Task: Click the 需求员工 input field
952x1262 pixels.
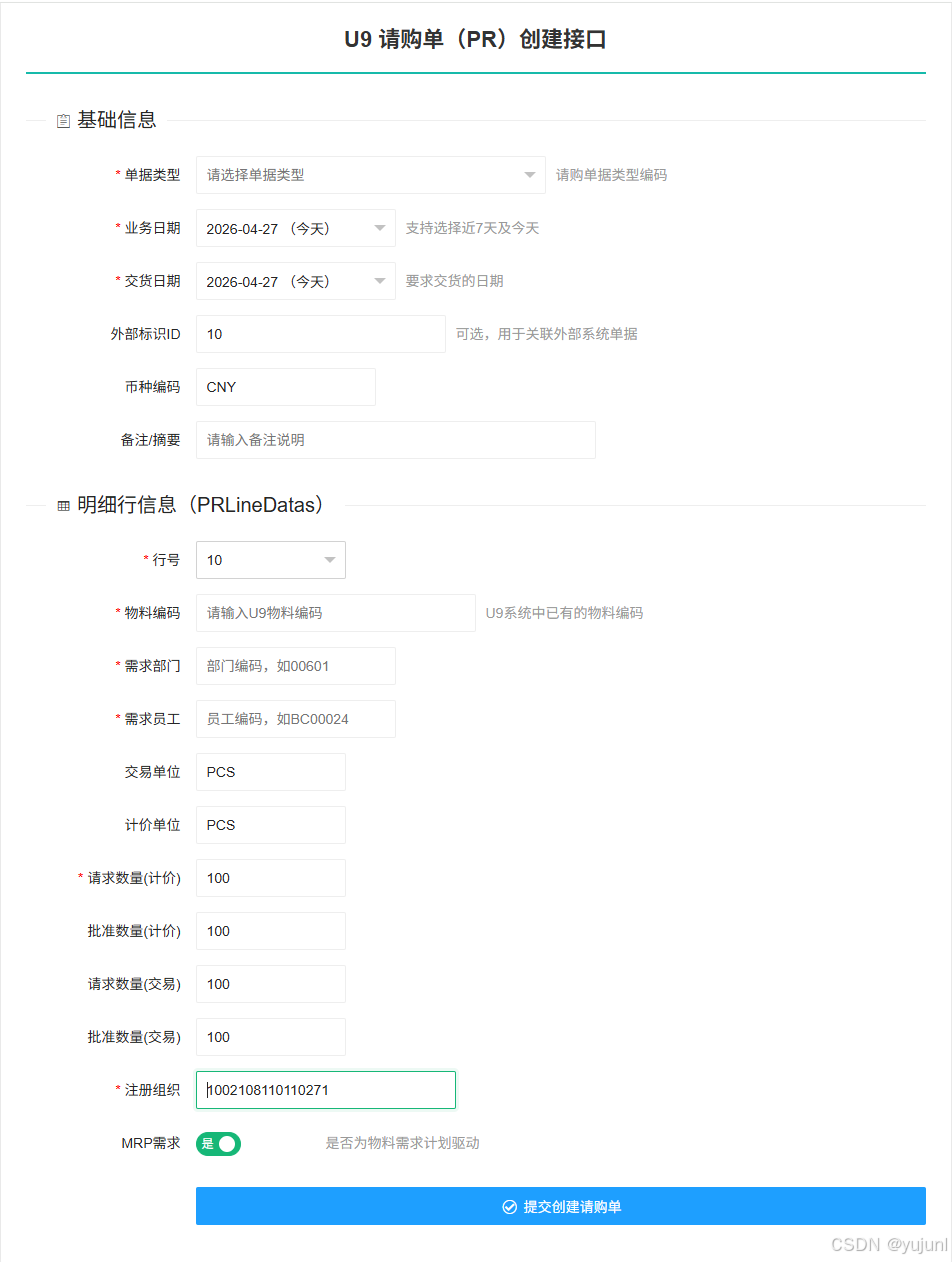Action: 296,719
